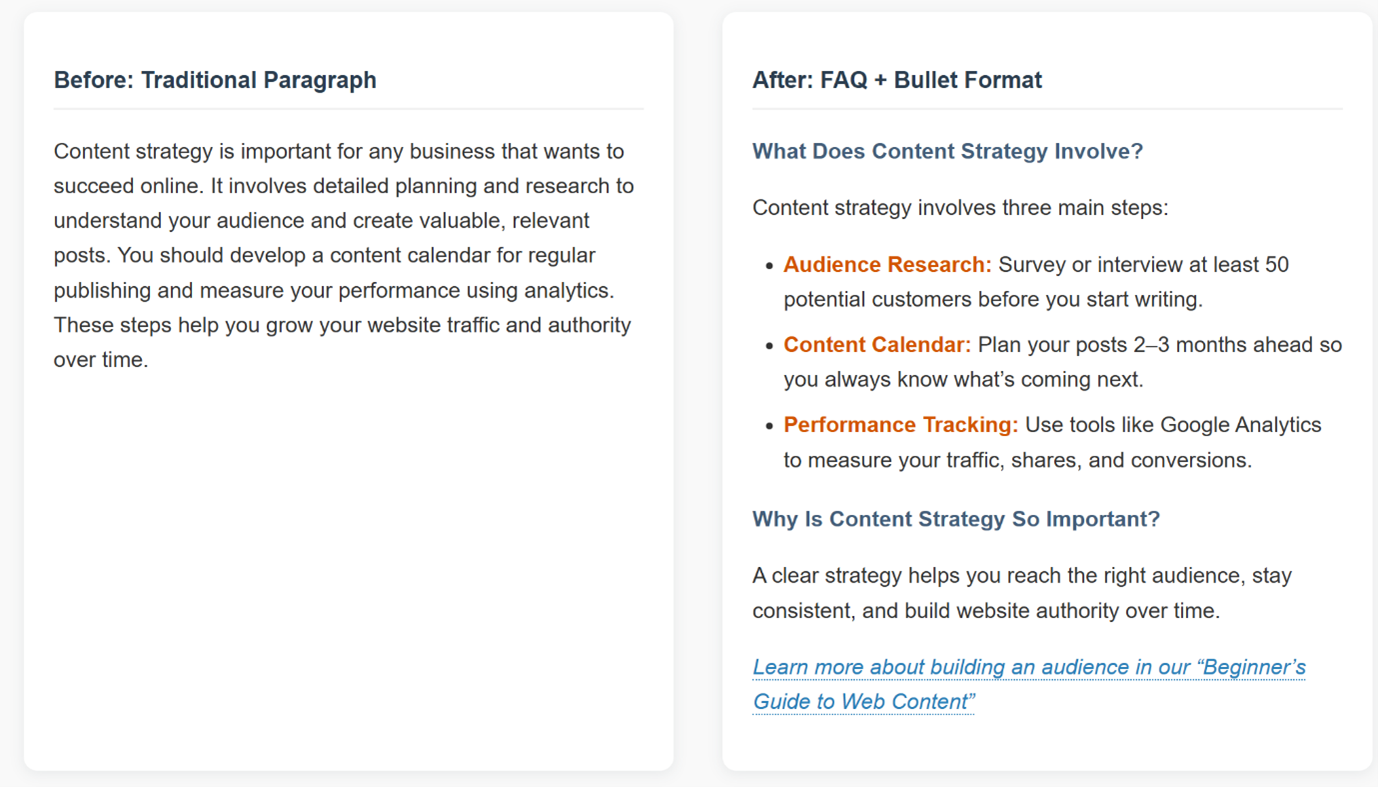This screenshot has width=1378, height=787.
Task: Click the 'Google Analytics' text in bullet
Action: coord(1241,425)
